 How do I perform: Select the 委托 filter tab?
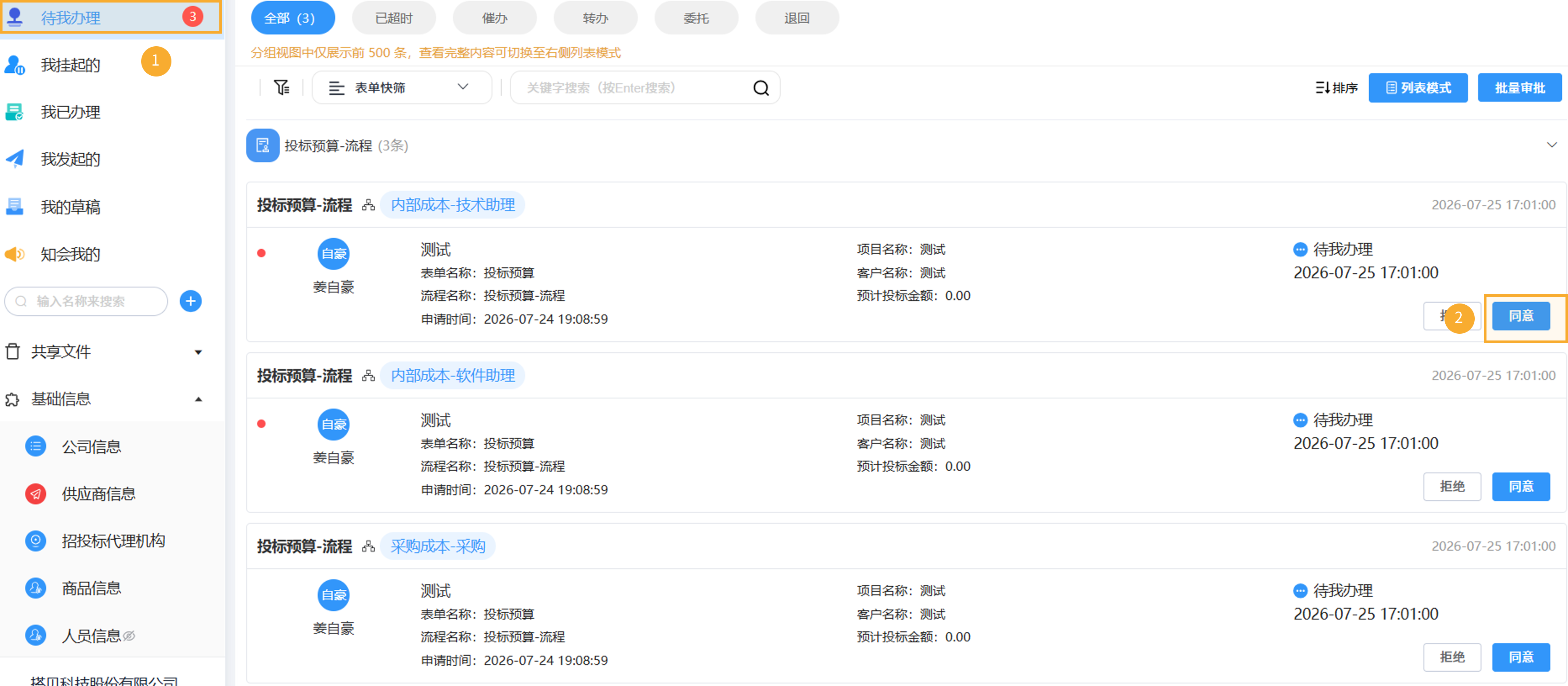click(x=696, y=18)
